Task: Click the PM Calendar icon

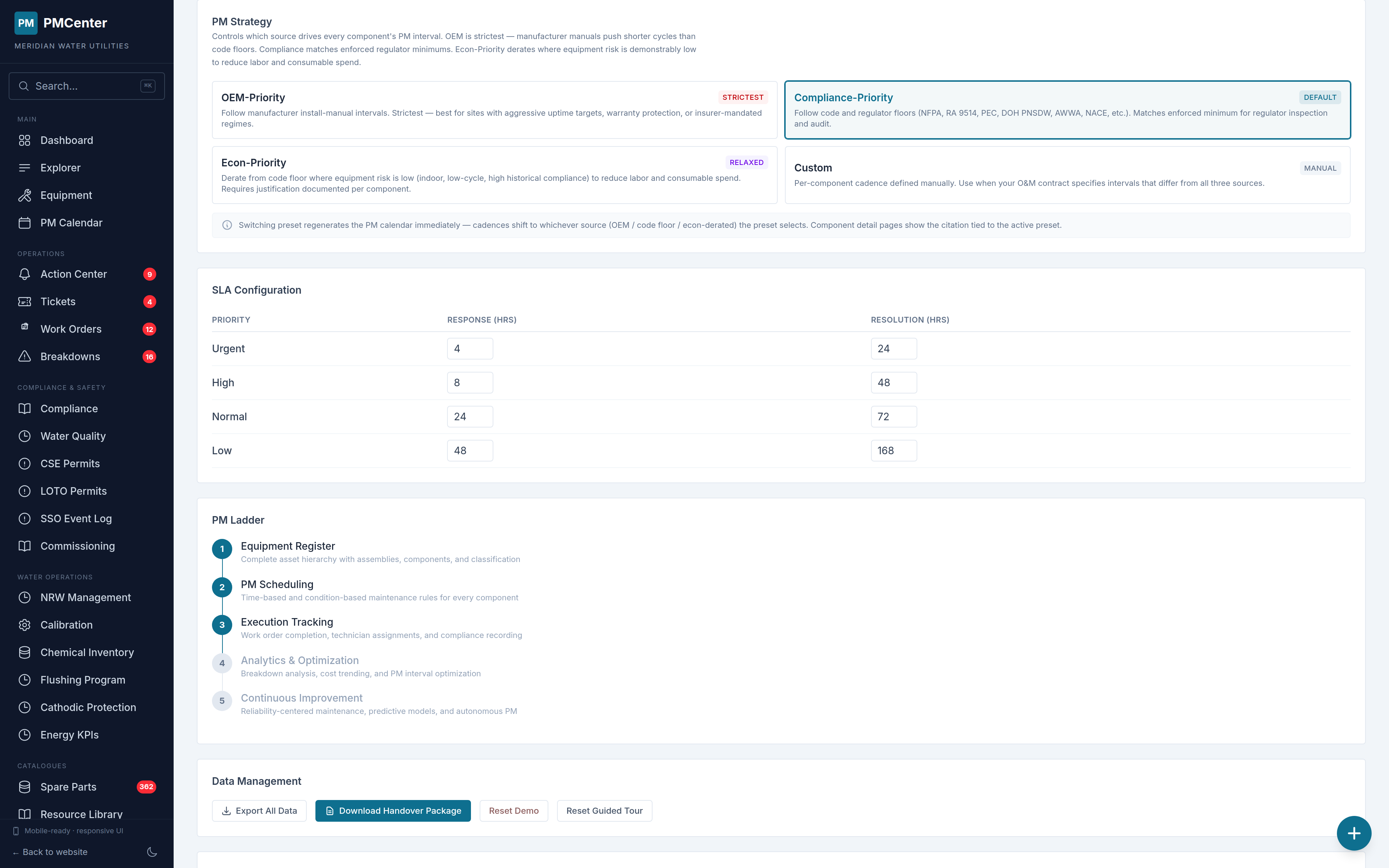Action: [x=25, y=223]
